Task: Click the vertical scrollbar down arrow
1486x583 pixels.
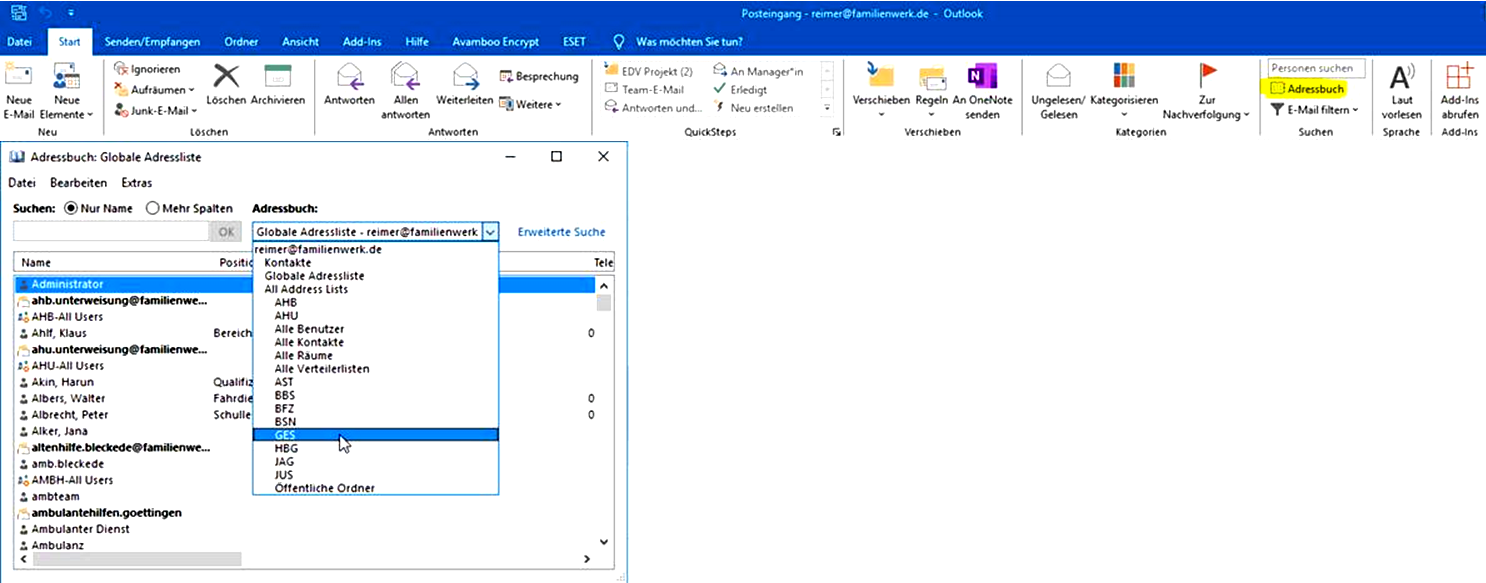Action: tap(603, 542)
